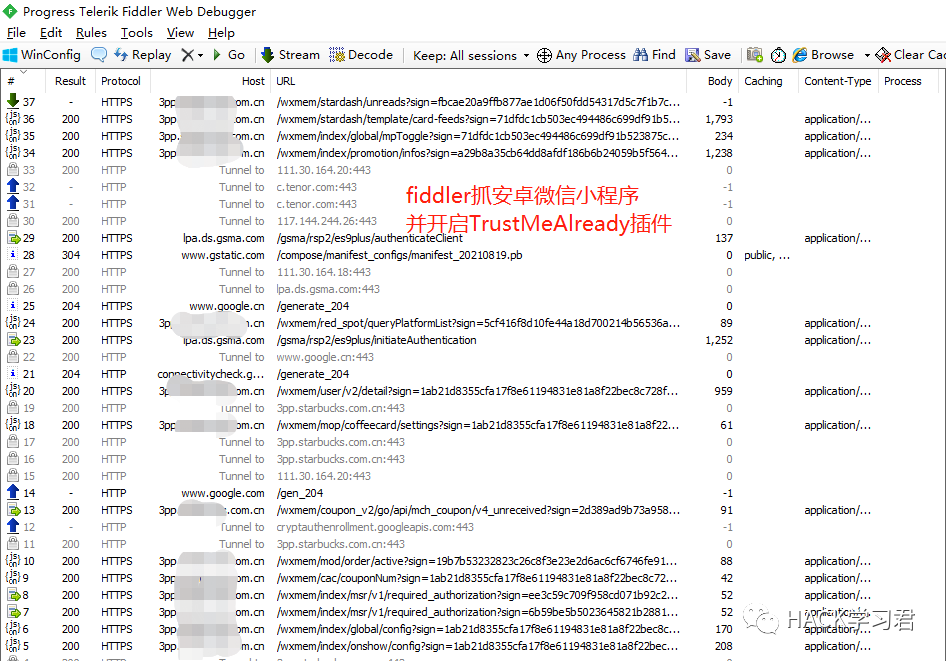946x661 pixels.
Task: Open the Rules menu
Action: pos(91,33)
